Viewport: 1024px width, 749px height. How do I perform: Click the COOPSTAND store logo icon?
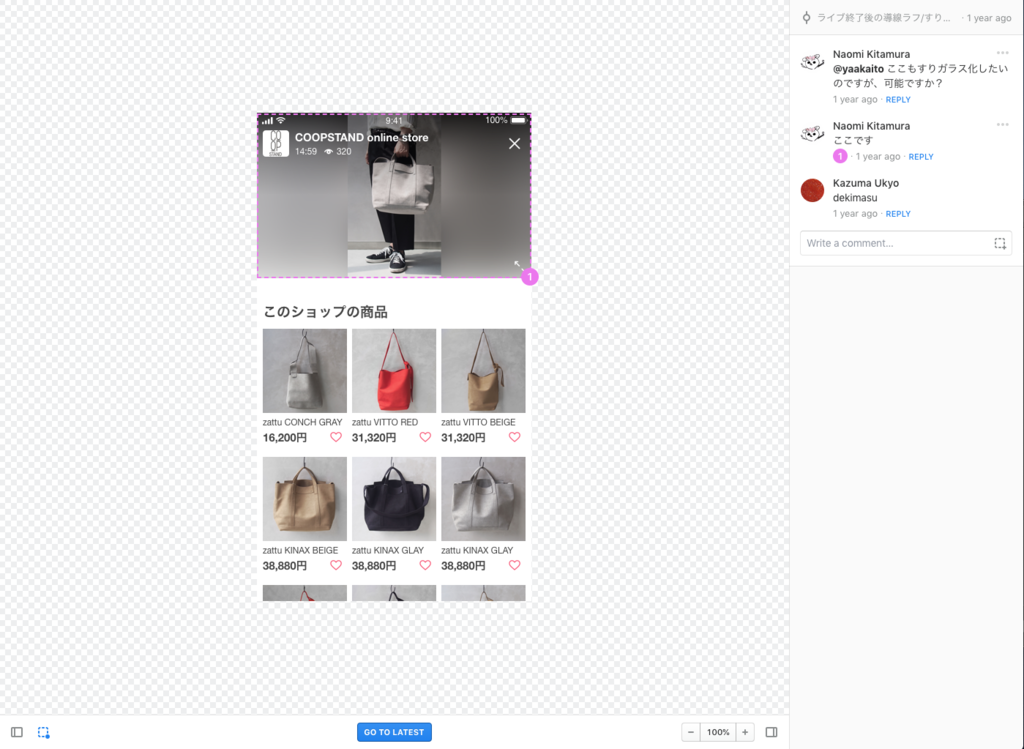click(276, 143)
